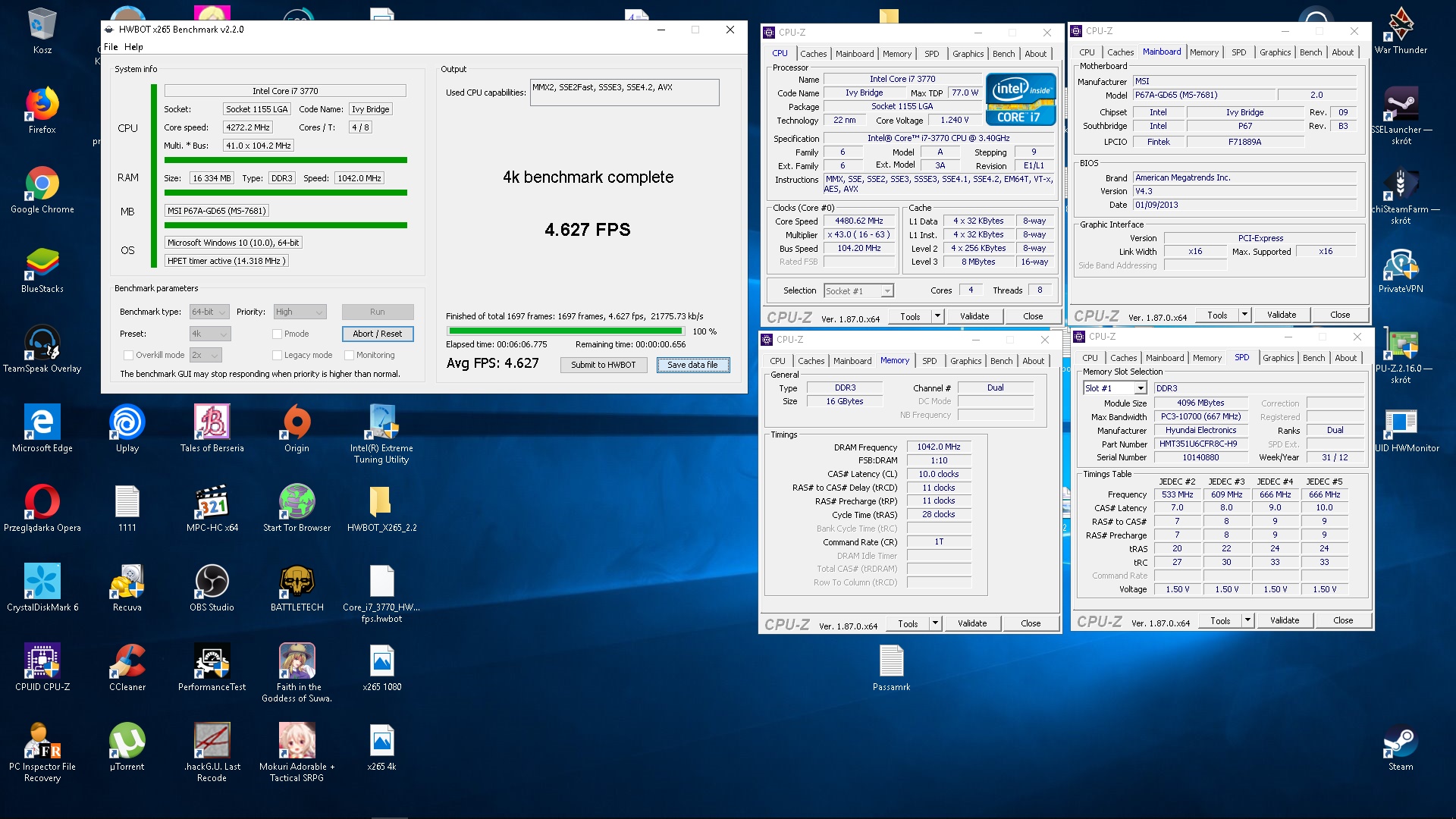Open the TeamSpeak Overlay shortcut
Screen dimensions: 1456x819
[x=42, y=350]
